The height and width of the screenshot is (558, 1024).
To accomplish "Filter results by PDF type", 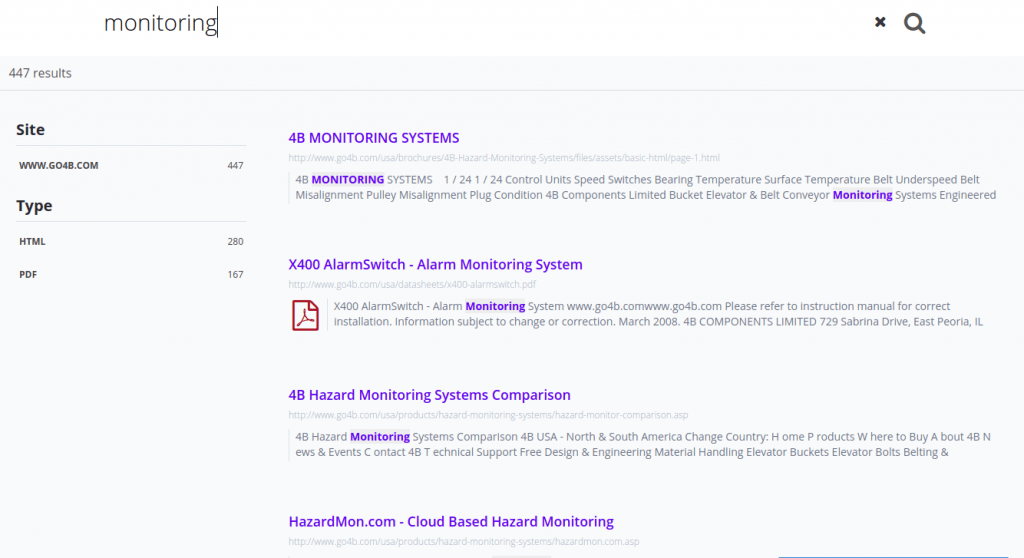I will point(131,274).
